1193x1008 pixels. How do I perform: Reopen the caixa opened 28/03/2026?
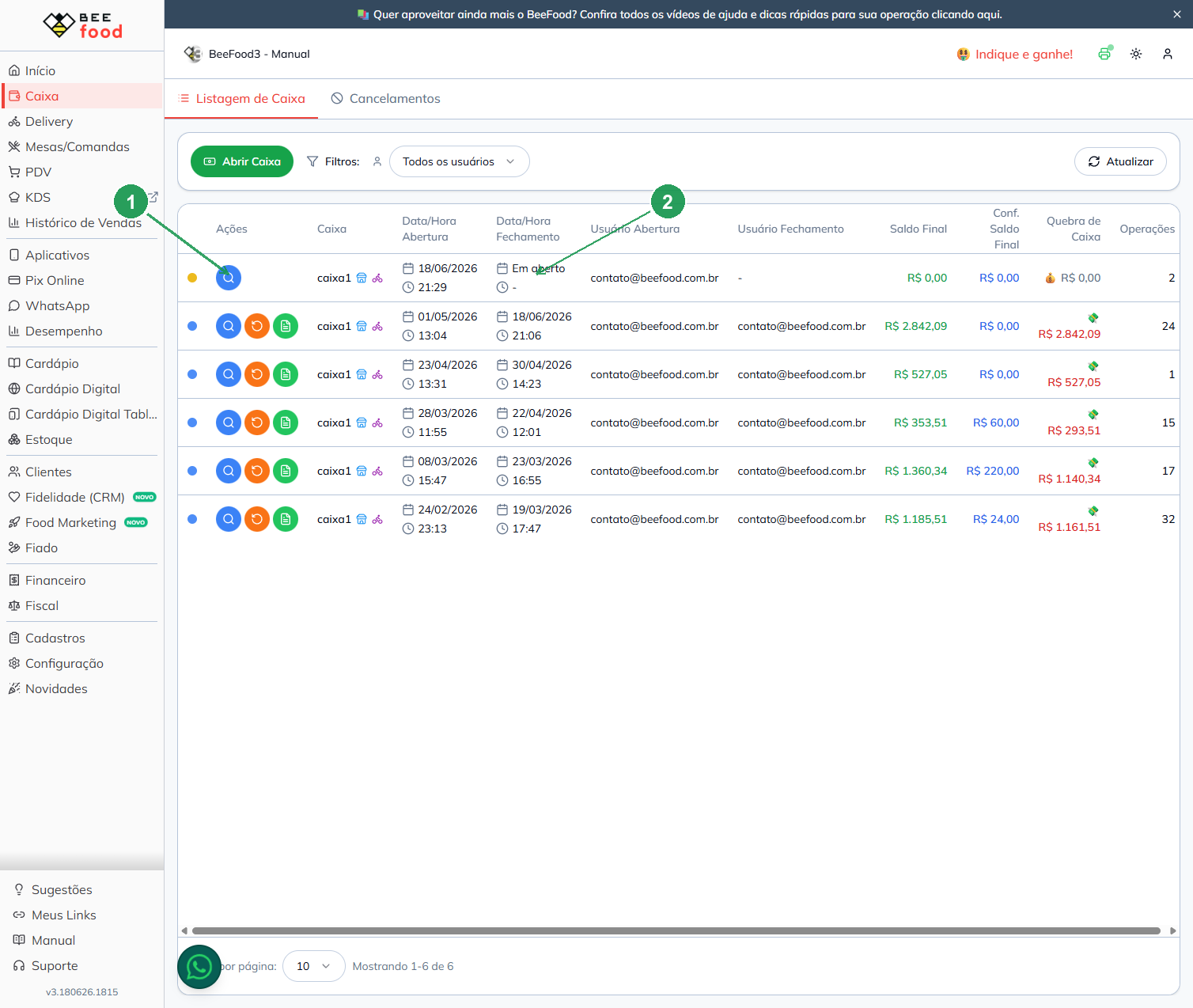coord(257,423)
